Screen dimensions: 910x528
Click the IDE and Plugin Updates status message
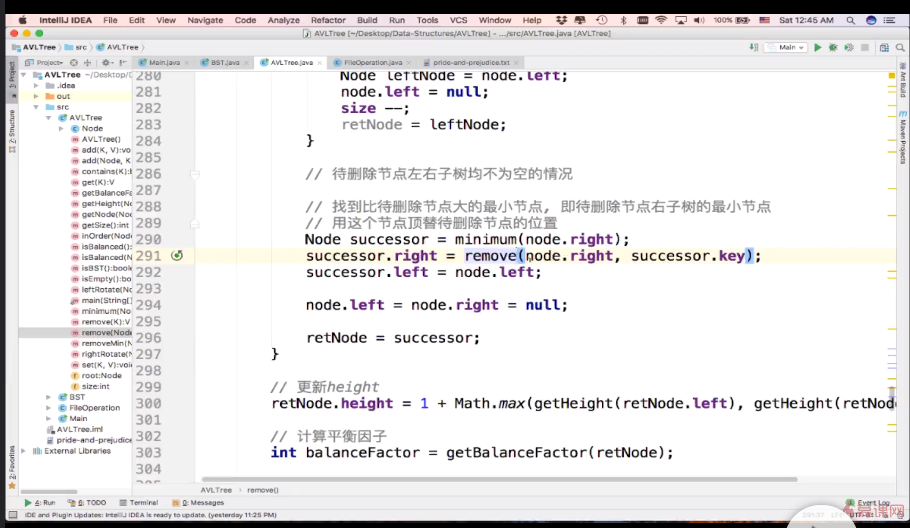click(150, 515)
